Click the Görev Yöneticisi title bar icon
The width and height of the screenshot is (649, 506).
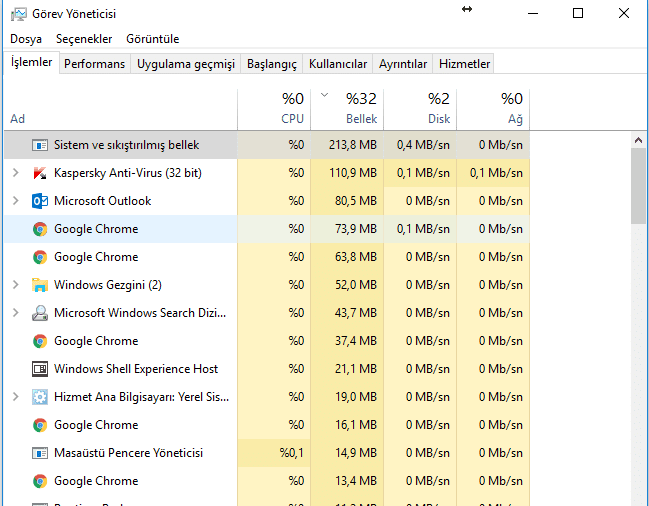click(19, 14)
